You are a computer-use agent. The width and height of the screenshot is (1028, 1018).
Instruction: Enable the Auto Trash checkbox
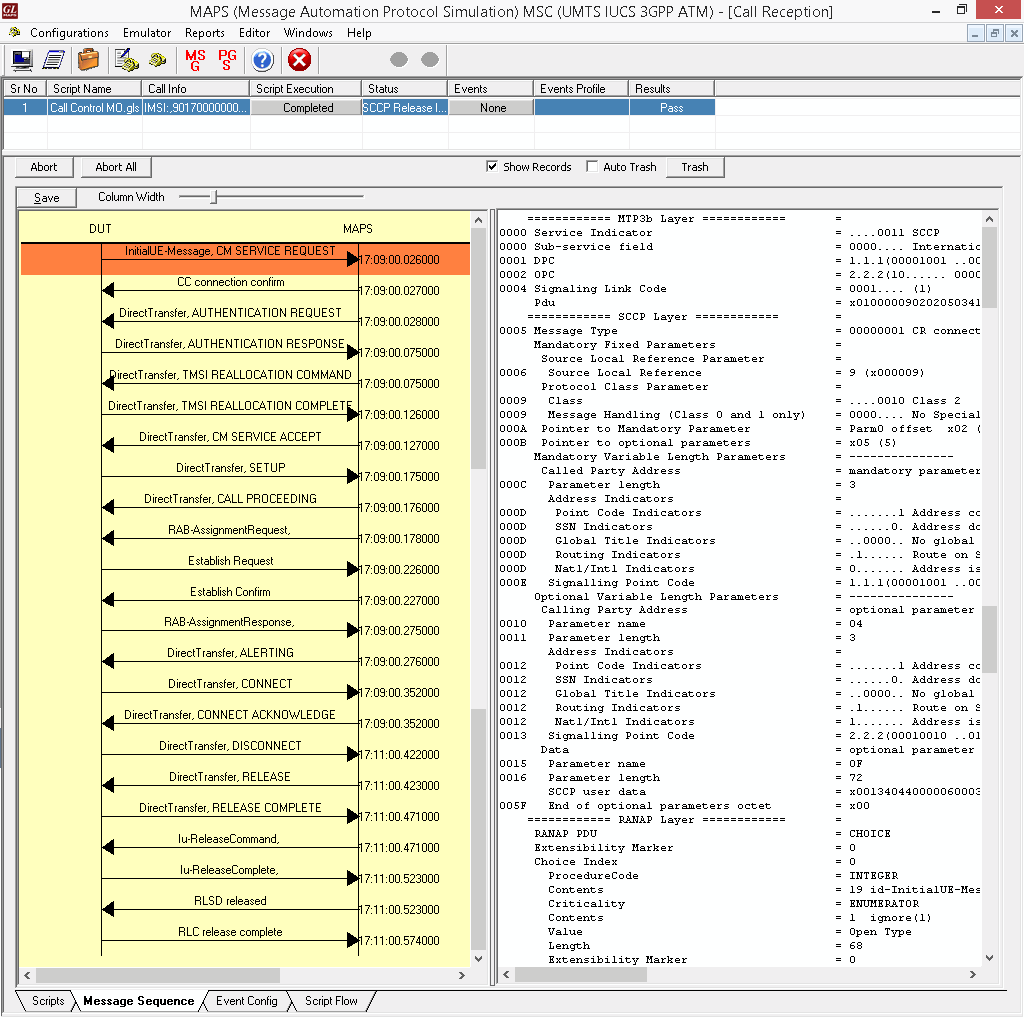point(592,166)
